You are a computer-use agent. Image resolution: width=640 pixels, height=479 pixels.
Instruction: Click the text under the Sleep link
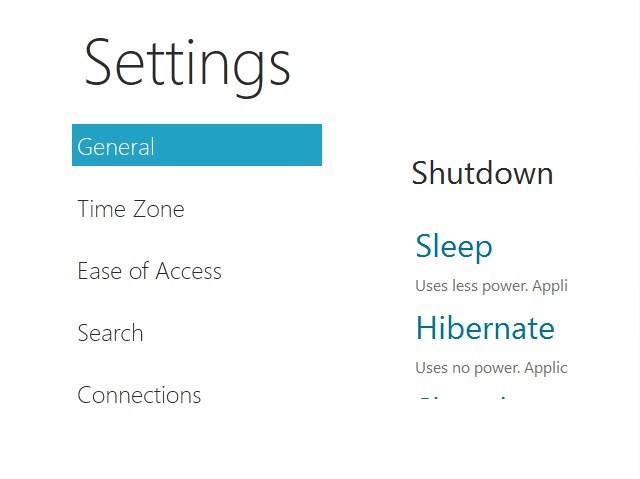(491, 286)
